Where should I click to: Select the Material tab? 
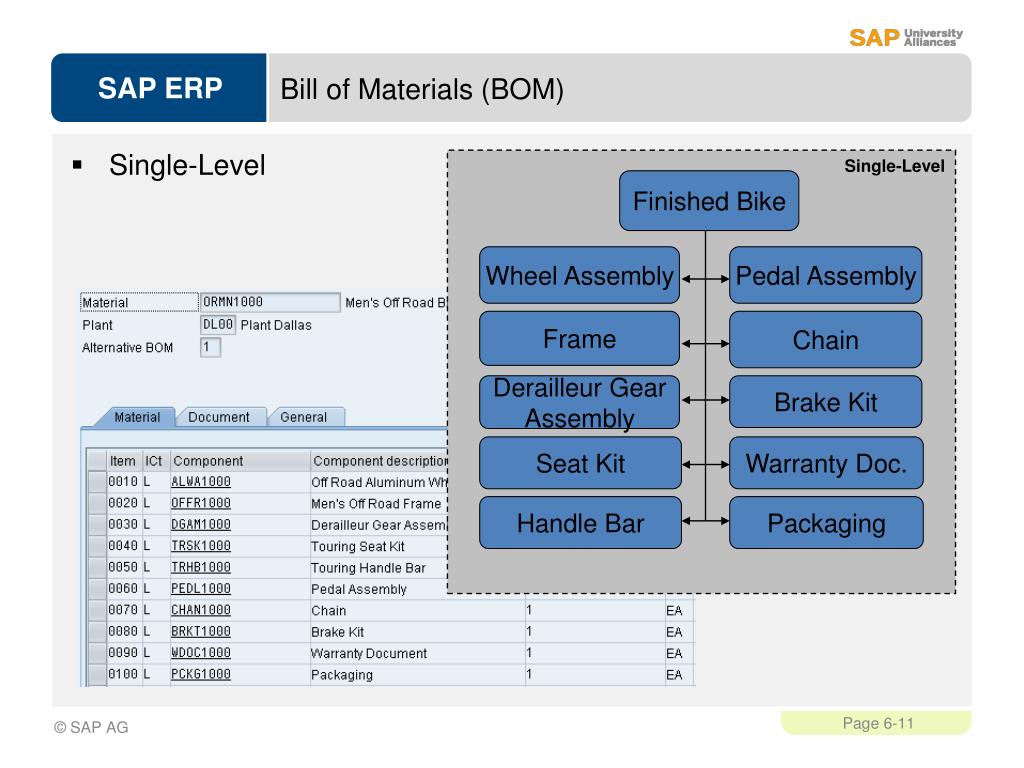[x=136, y=417]
